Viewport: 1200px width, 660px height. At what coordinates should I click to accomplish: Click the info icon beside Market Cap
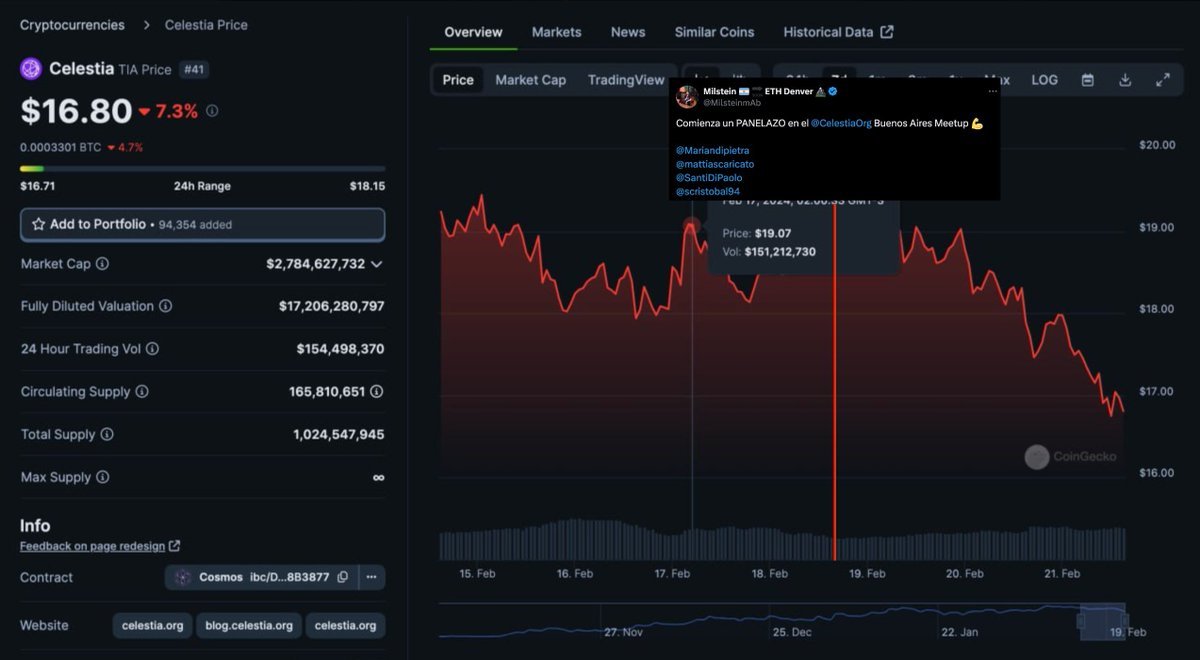point(102,264)
